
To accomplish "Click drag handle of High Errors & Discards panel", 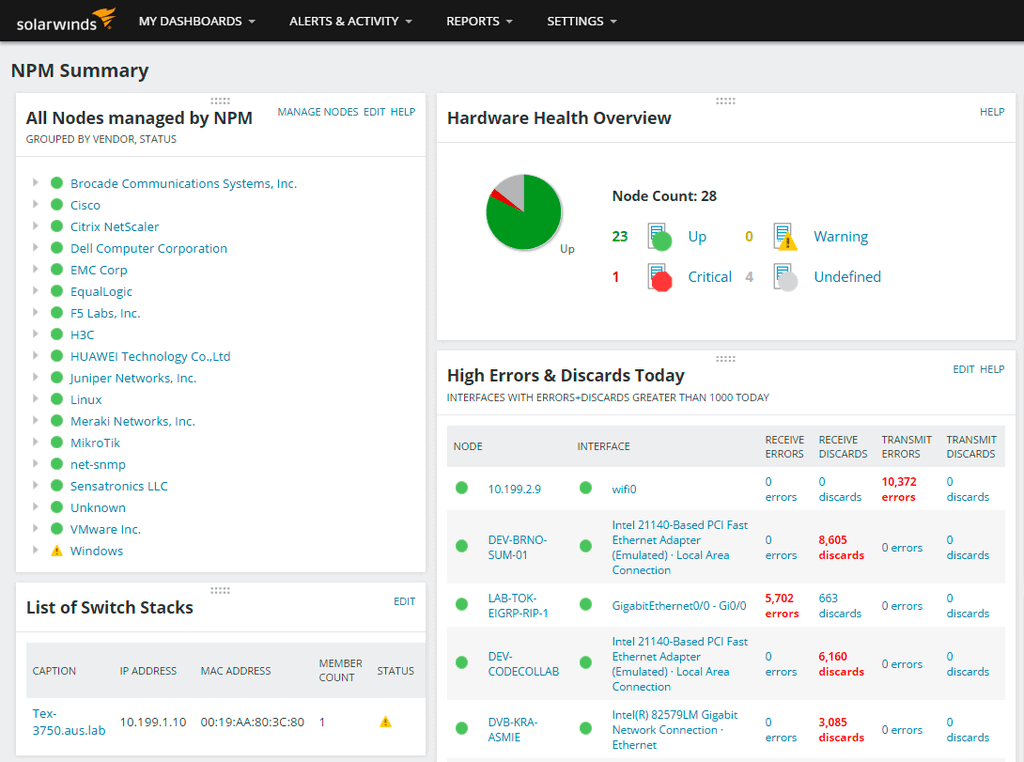I will coord(726,358).
